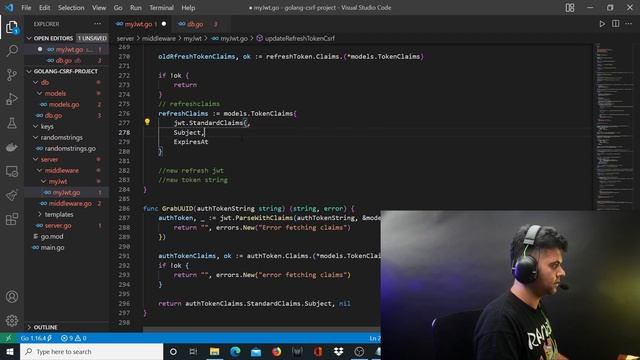Viewport: 640px width, 360px height.
Task: Open middleware.go in the file tree
Action: coord(70,204)
